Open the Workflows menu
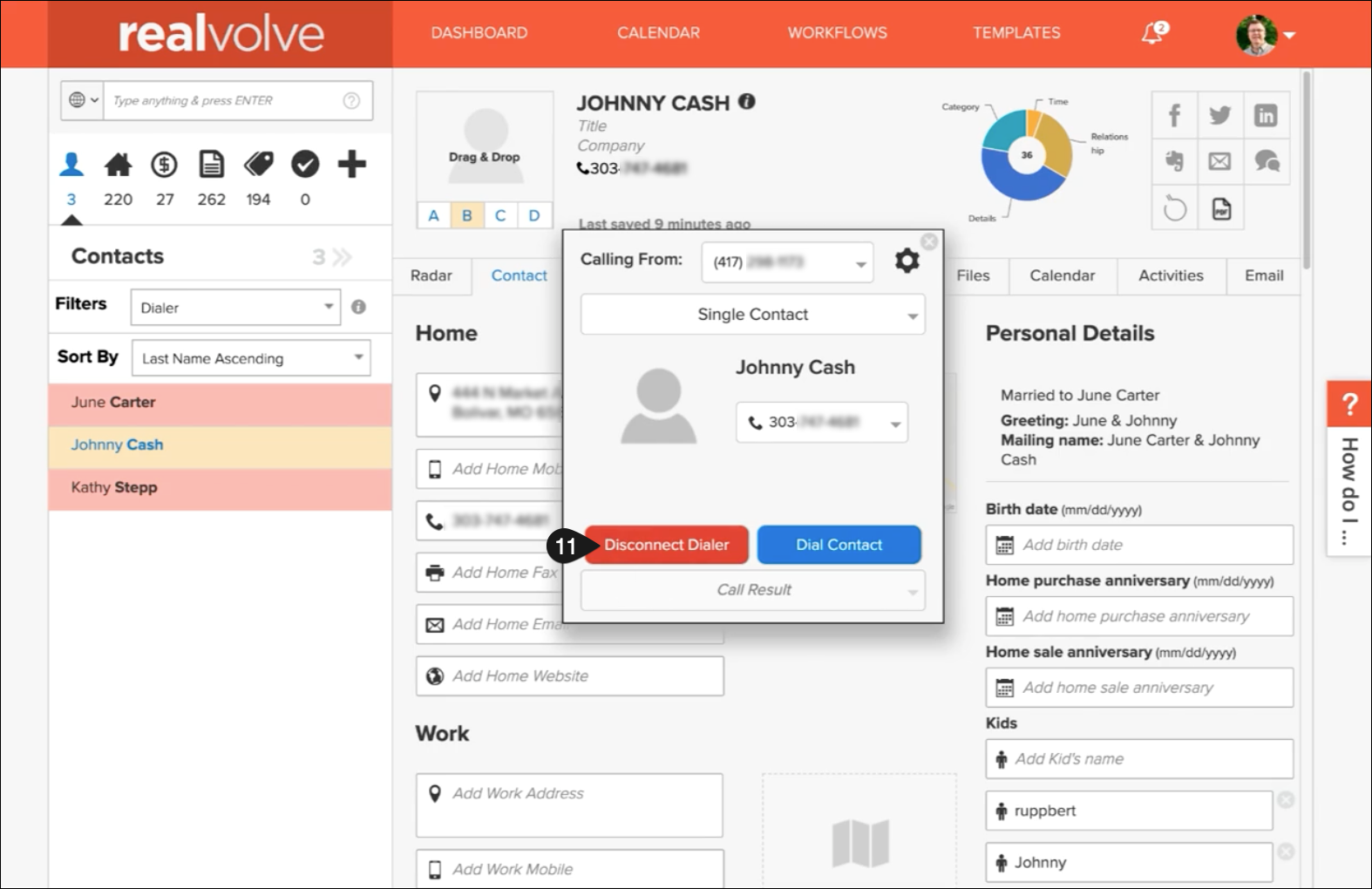Viewport: 1372px width, 889px height. coord(837,33)
